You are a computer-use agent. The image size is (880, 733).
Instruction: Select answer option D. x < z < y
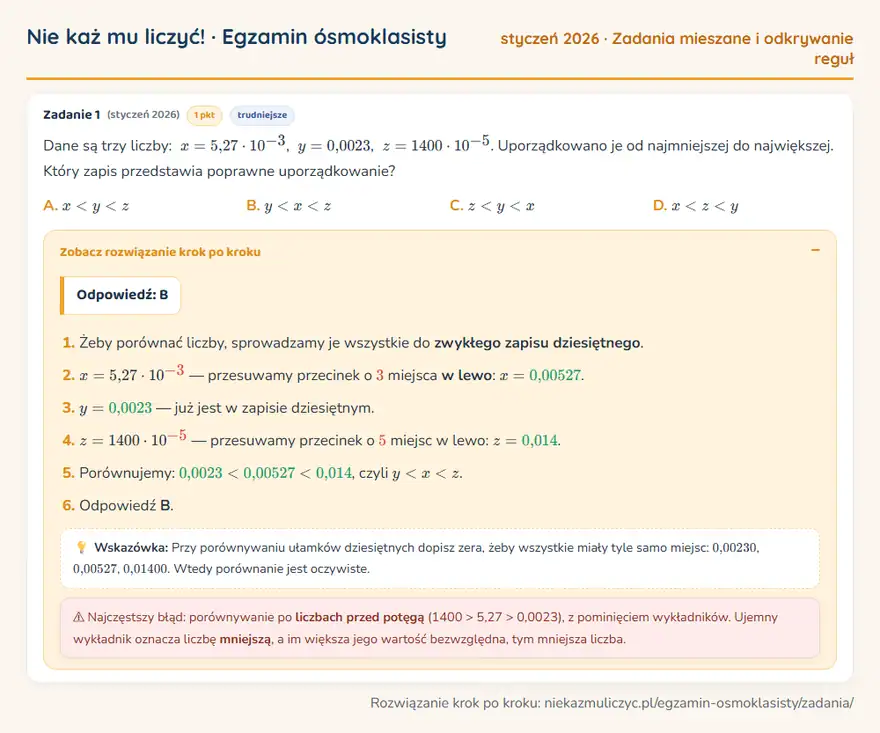695,206
